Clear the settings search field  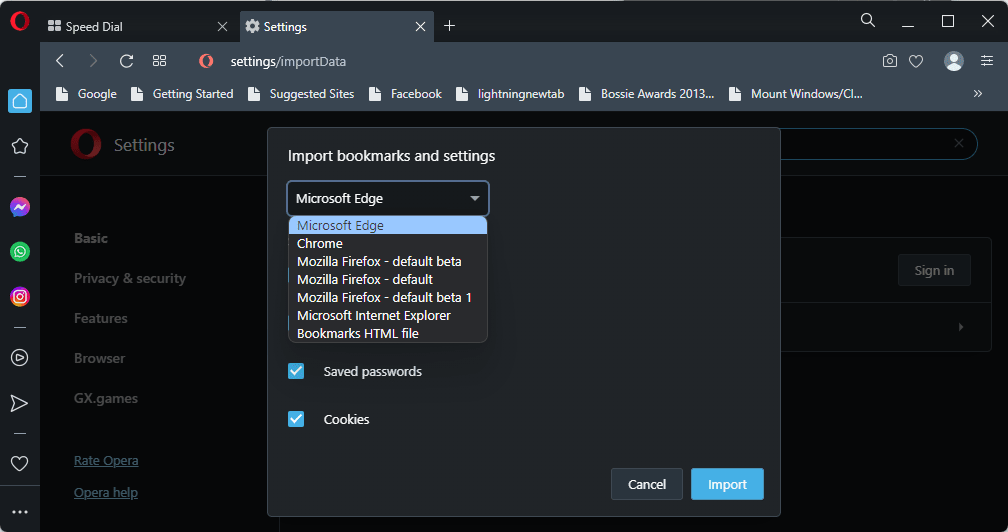(958, 143)
